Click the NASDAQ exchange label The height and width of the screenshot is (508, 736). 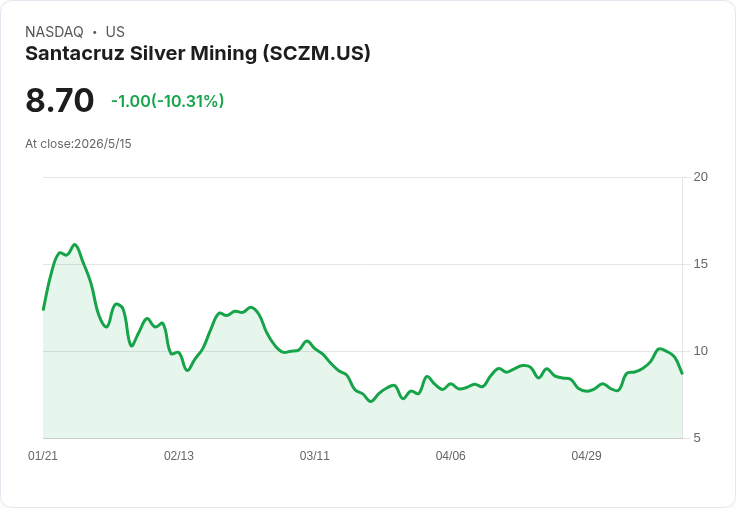pyautogui.click(x=54, y=32)
